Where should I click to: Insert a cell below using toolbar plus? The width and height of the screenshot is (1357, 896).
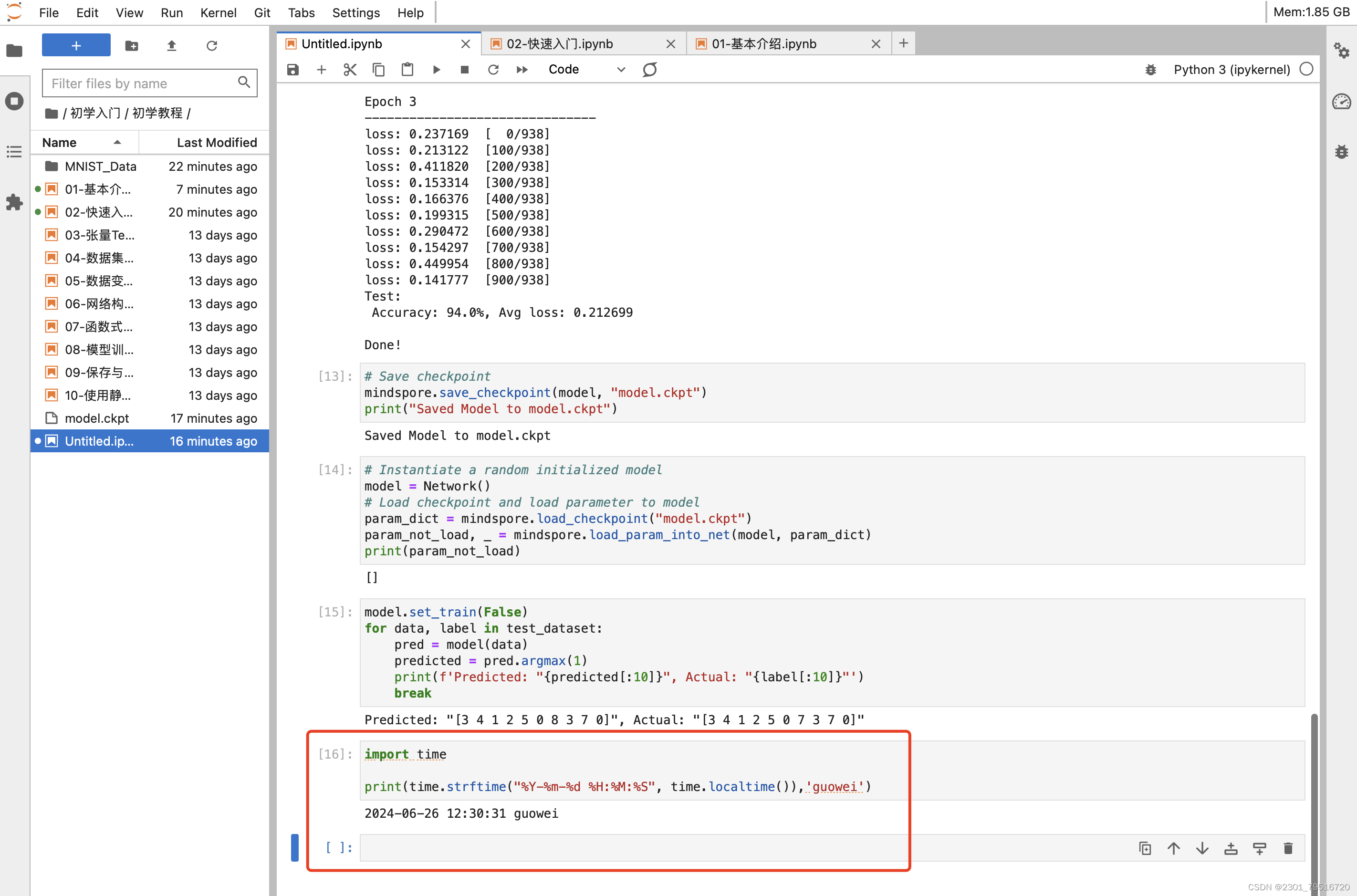[322, 70]
